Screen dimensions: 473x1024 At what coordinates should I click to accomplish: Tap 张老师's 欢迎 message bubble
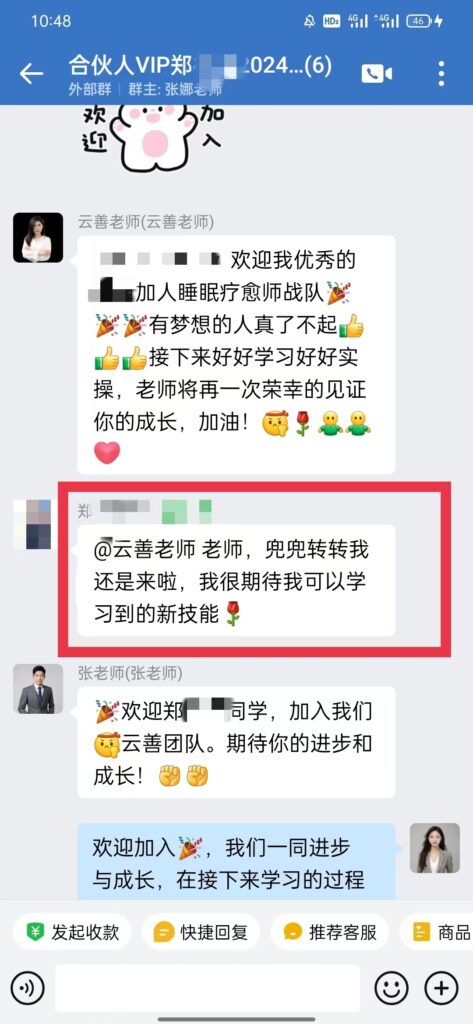[x=236, y=743]
